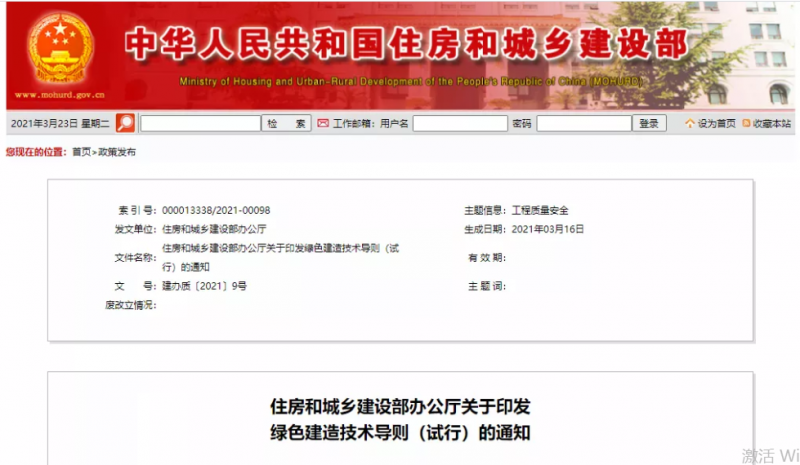Click the red envelope mail icon
Viewport: 800px width, 465px height.
(323, 123)
